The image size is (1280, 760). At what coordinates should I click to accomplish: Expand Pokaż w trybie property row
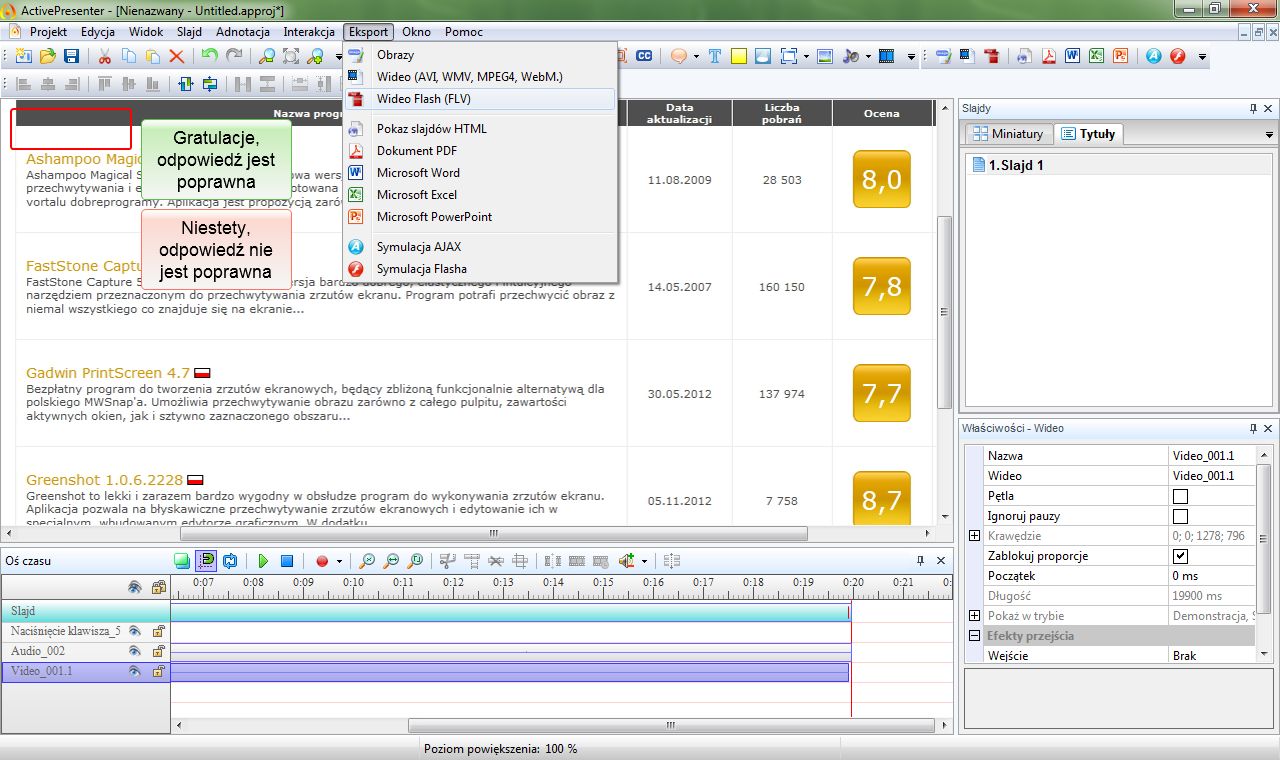click(975, 616)
